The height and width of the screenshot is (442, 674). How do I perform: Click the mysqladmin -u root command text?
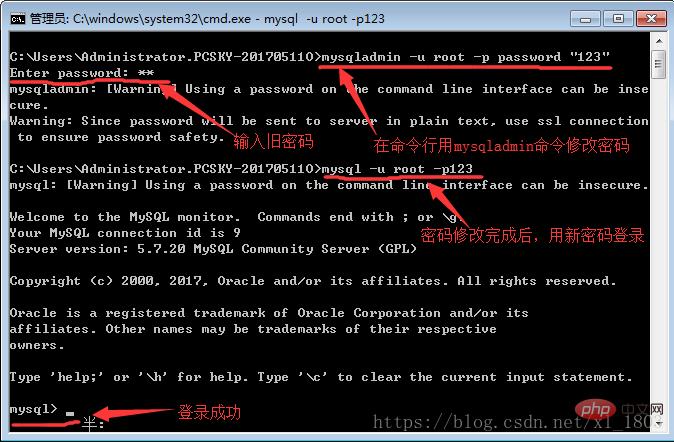466,57
